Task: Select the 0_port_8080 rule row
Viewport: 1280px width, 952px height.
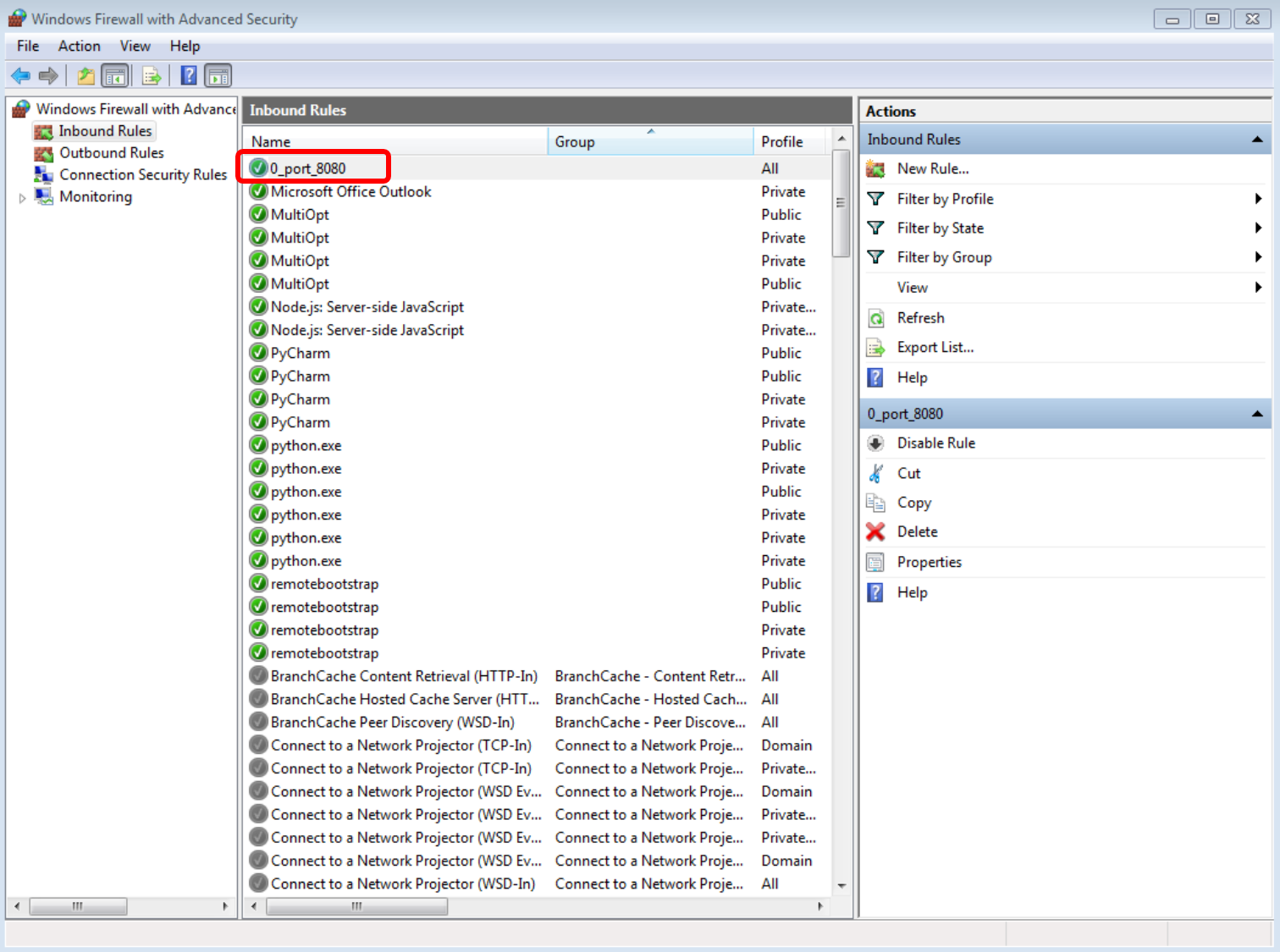Action: click(x=537, y=168)
